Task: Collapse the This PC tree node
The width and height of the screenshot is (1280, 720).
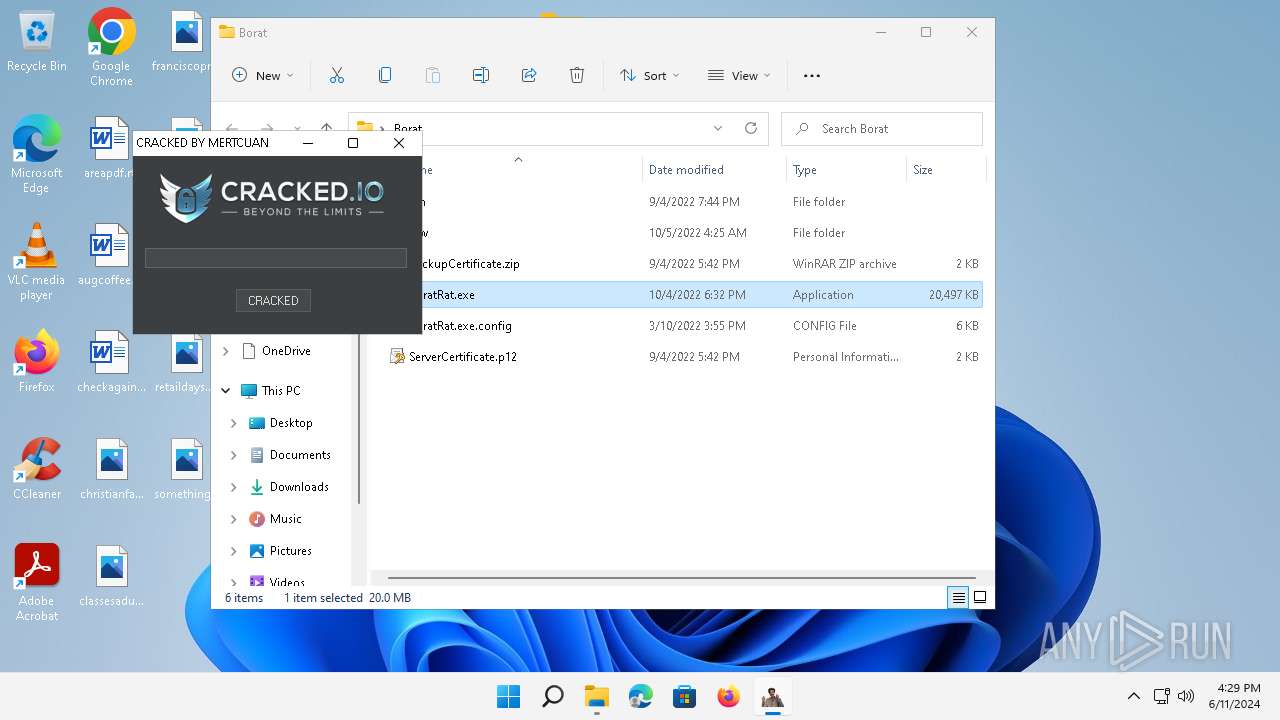Action: [226, 391]
